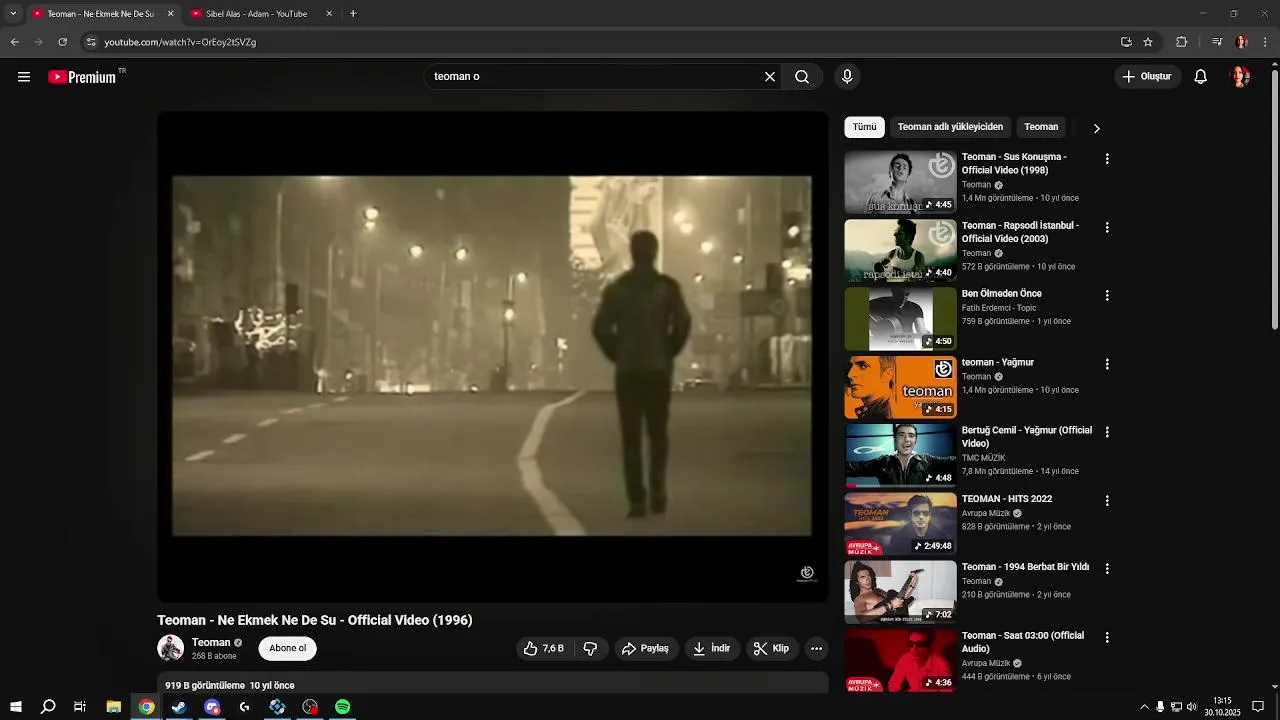The height and width of the screenshot is (720, 1280).
Task: Open options menu for Saat 03:00 video
Action: [x=1107, y=637]
